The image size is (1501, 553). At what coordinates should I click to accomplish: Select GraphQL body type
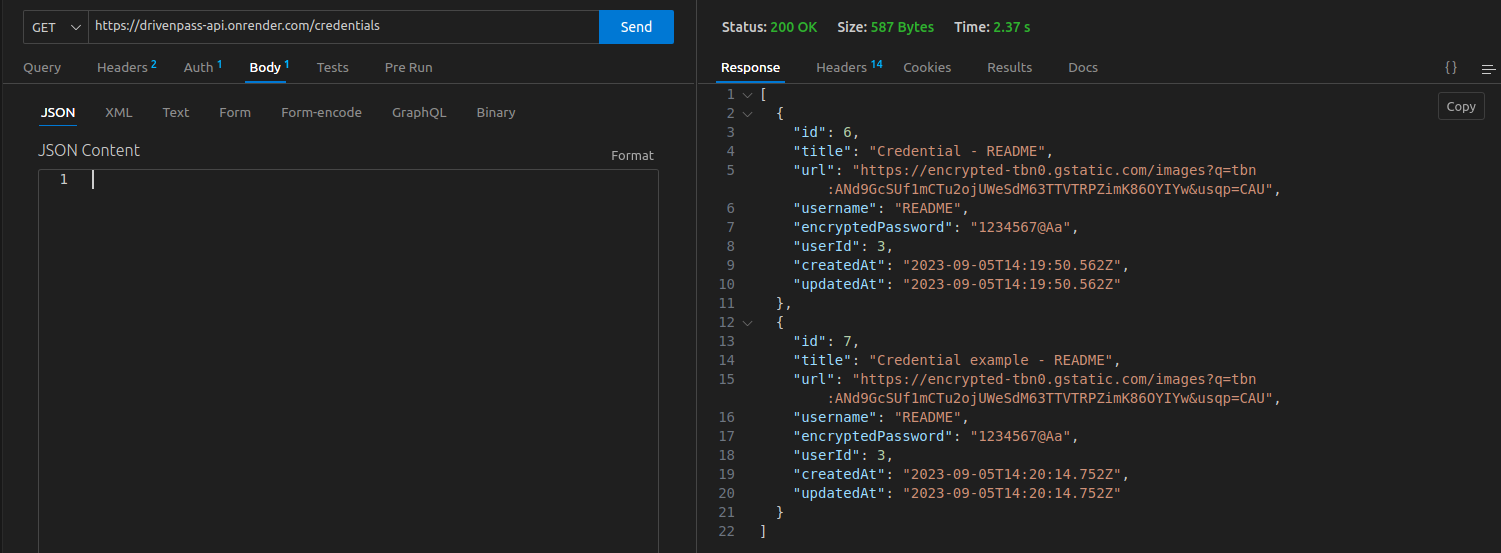419,112
